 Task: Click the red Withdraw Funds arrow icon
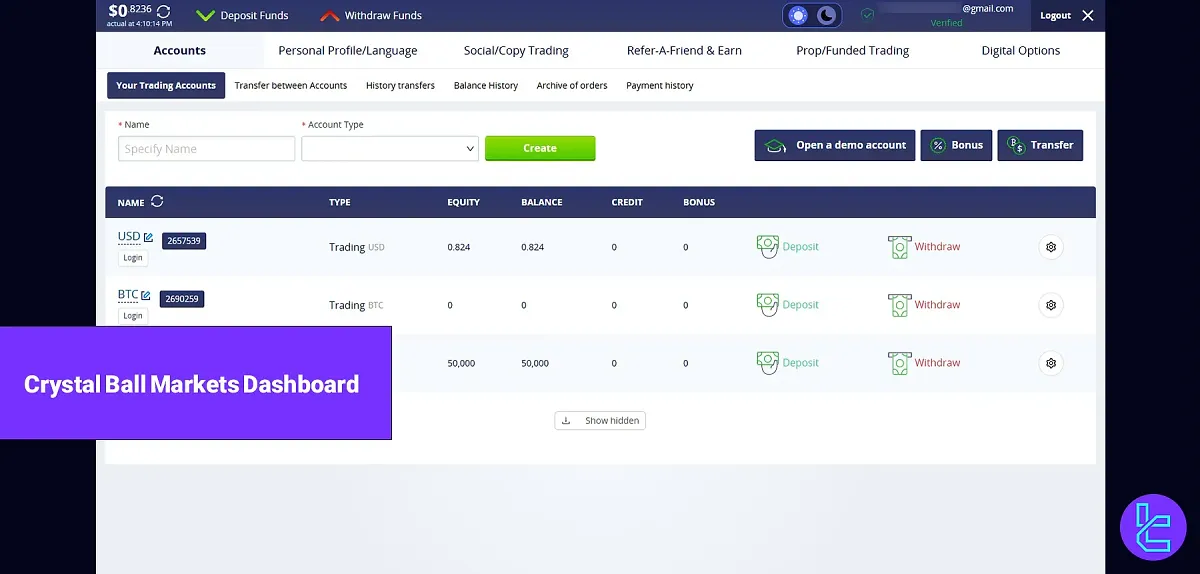pos(329,16)
